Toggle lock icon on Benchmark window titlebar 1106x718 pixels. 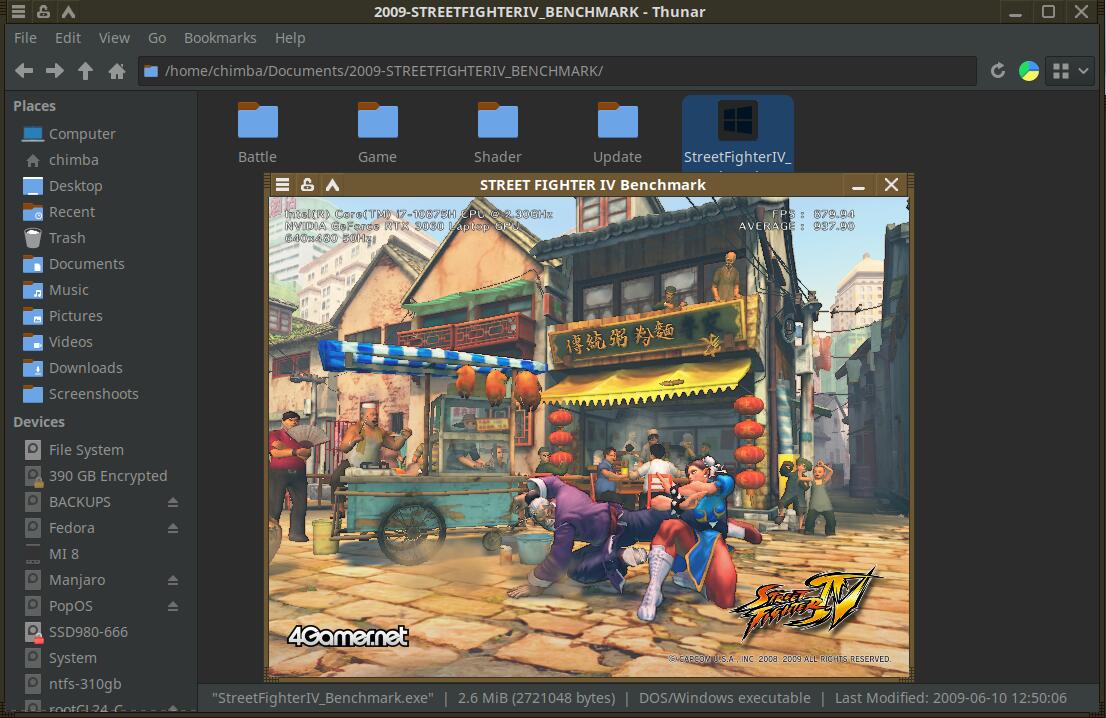coord(308,185)
